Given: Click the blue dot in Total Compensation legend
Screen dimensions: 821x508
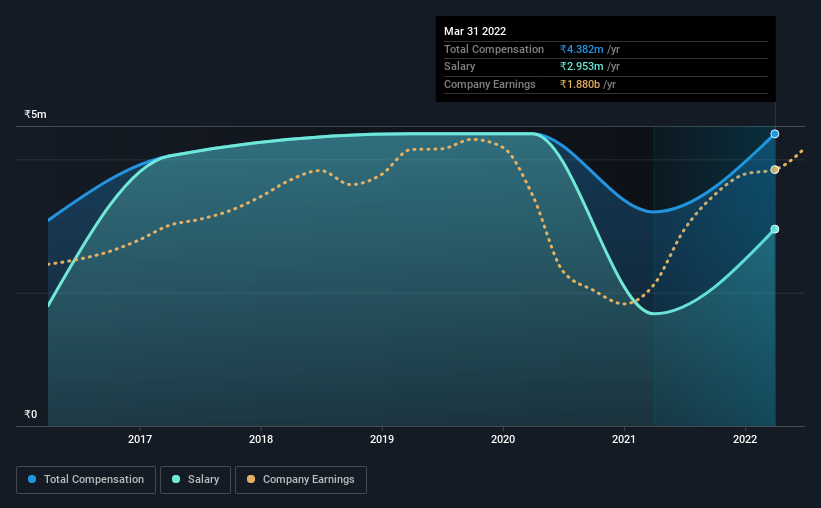Looking at the screenshot, I should [32, 479].
